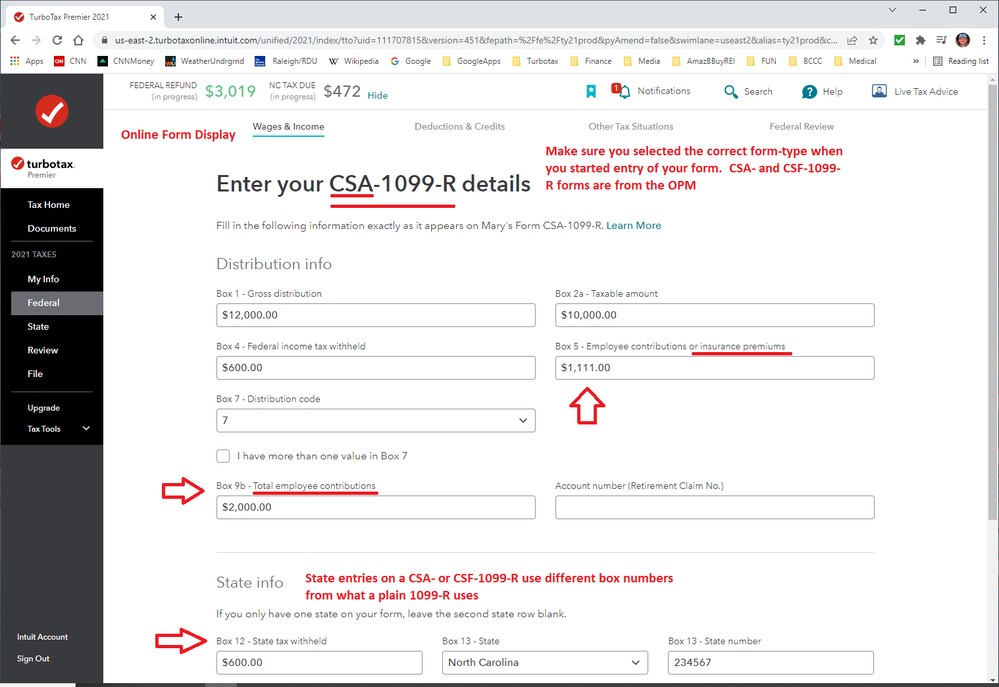Switch to Other Tax Situations tab
Screen dimensions: 999x687
click(631, 127)
